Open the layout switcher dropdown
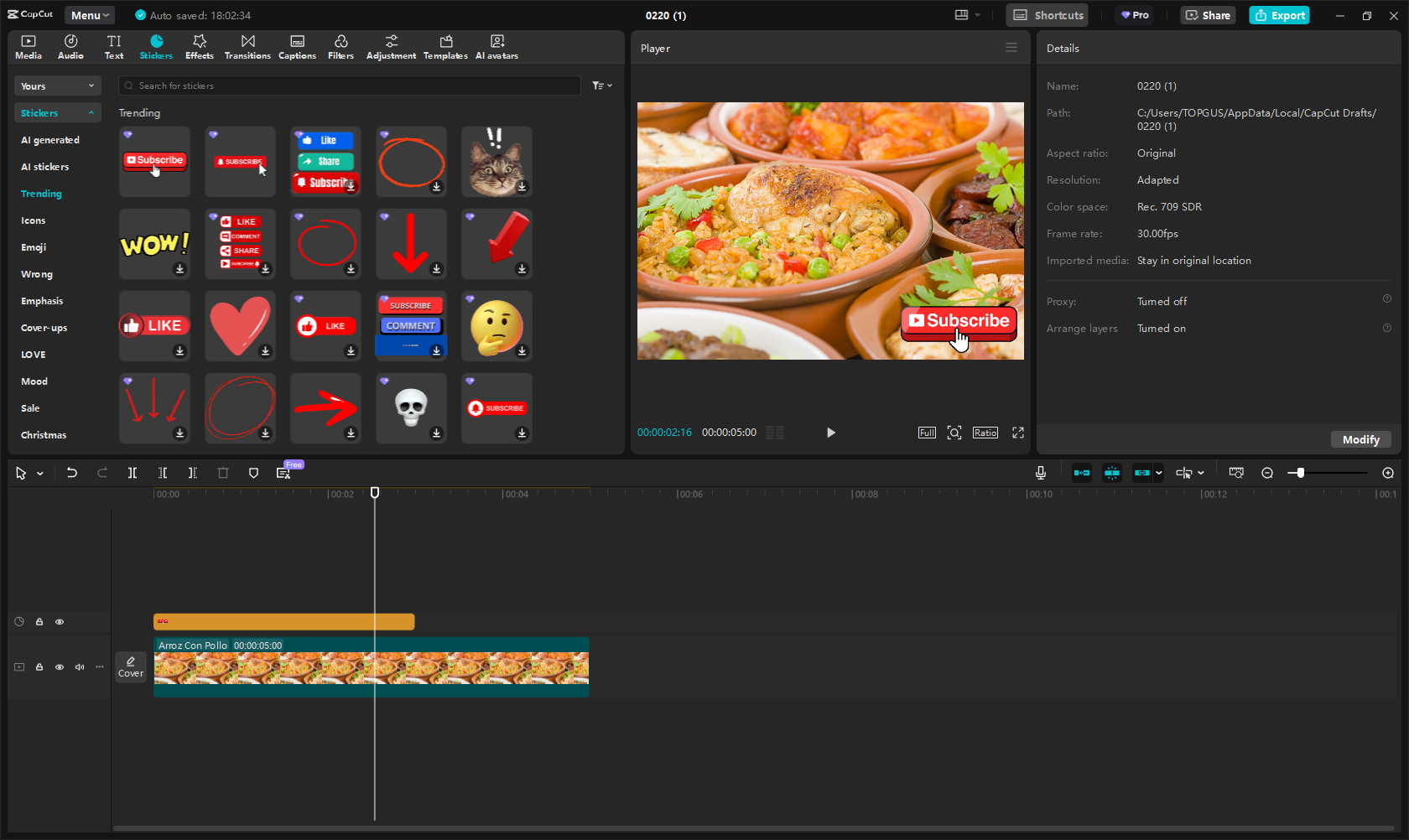 pyautogui.click(x=967, y=15)
